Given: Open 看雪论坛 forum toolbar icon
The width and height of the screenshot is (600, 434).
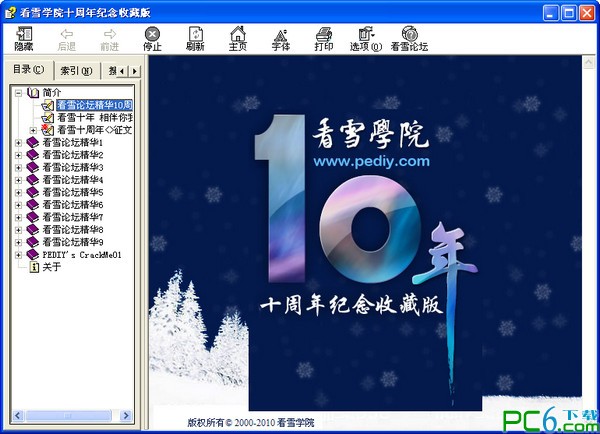Looking at the screenshot, I should [409, 34].
